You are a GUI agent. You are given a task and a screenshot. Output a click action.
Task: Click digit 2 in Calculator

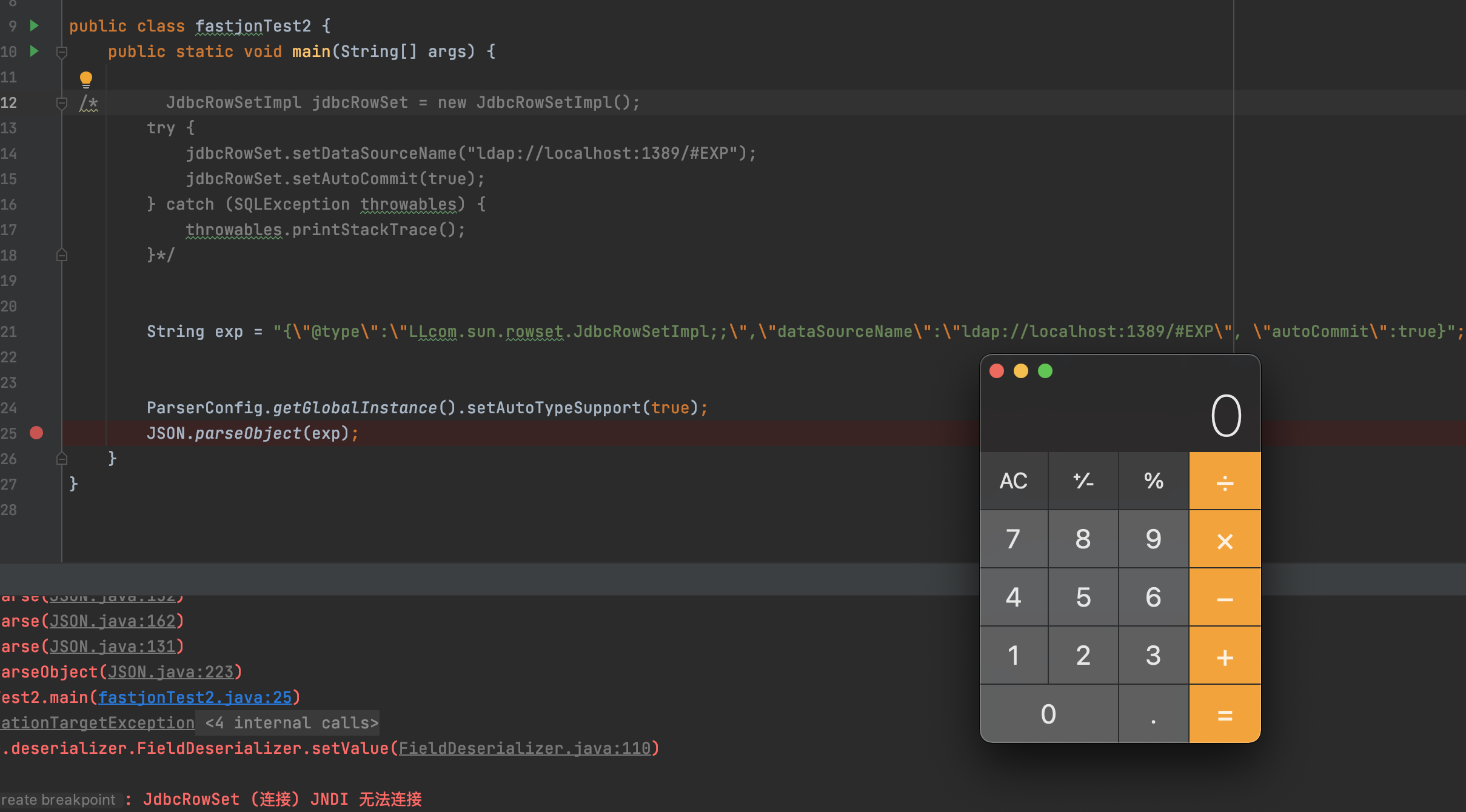(1083, 656)
